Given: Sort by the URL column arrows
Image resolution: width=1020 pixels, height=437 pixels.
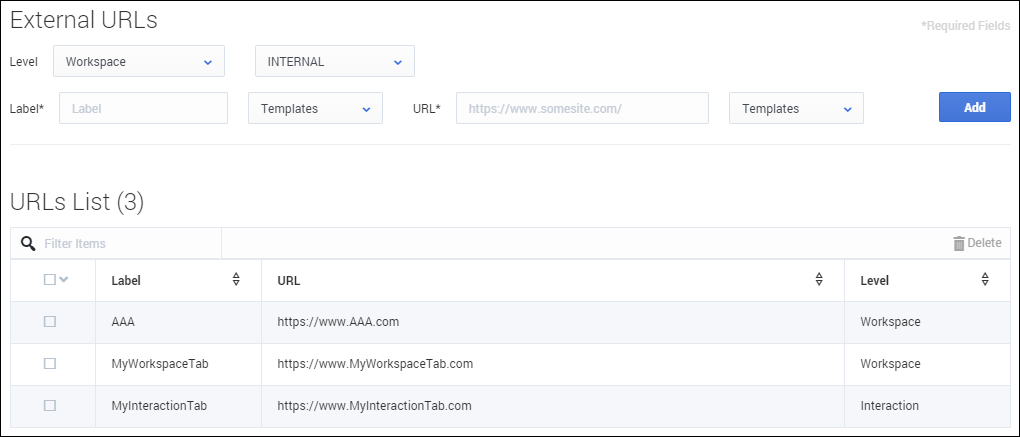Looking at the screenshot, I should coord(819,280).
